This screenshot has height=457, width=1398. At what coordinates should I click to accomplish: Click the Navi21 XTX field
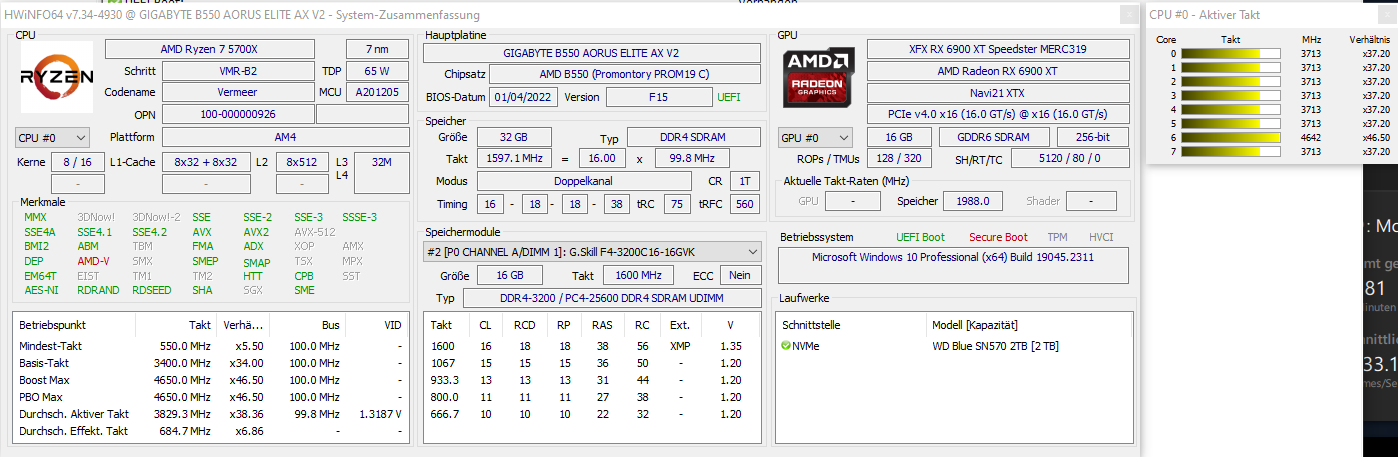point(998,92)
